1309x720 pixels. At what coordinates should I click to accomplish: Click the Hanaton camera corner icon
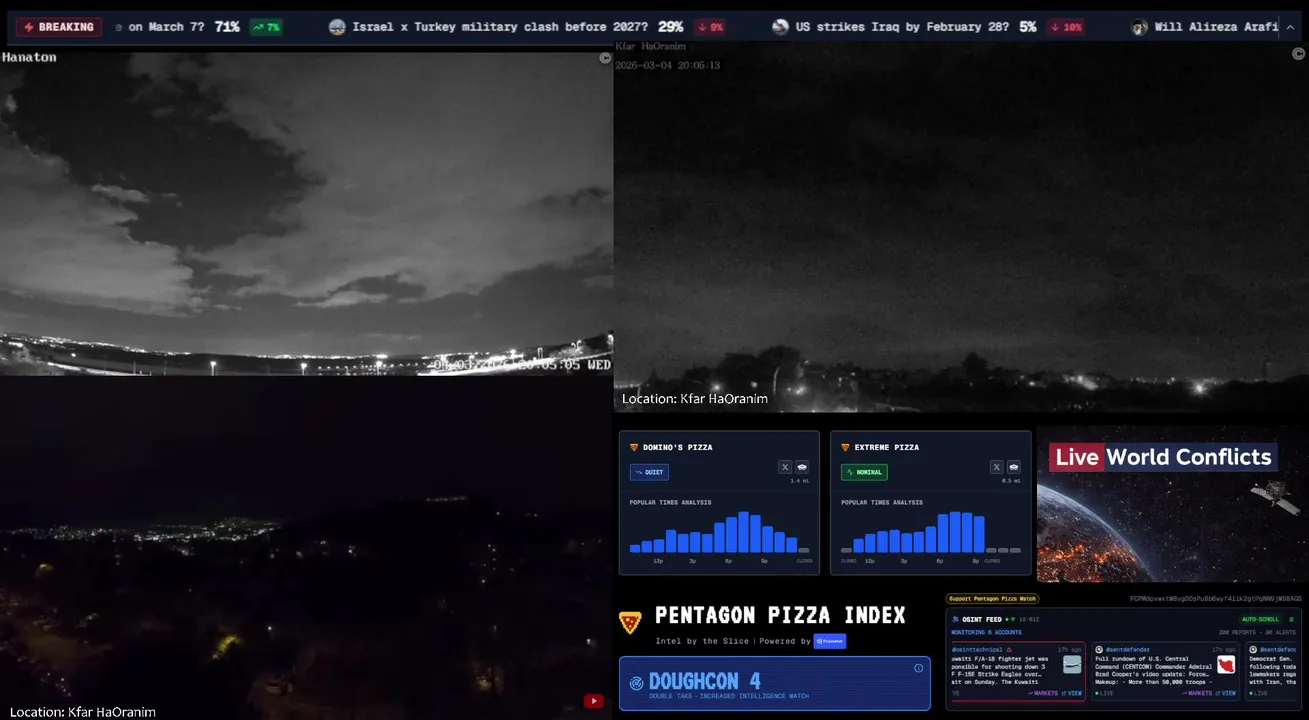click(x=604, y=58)
